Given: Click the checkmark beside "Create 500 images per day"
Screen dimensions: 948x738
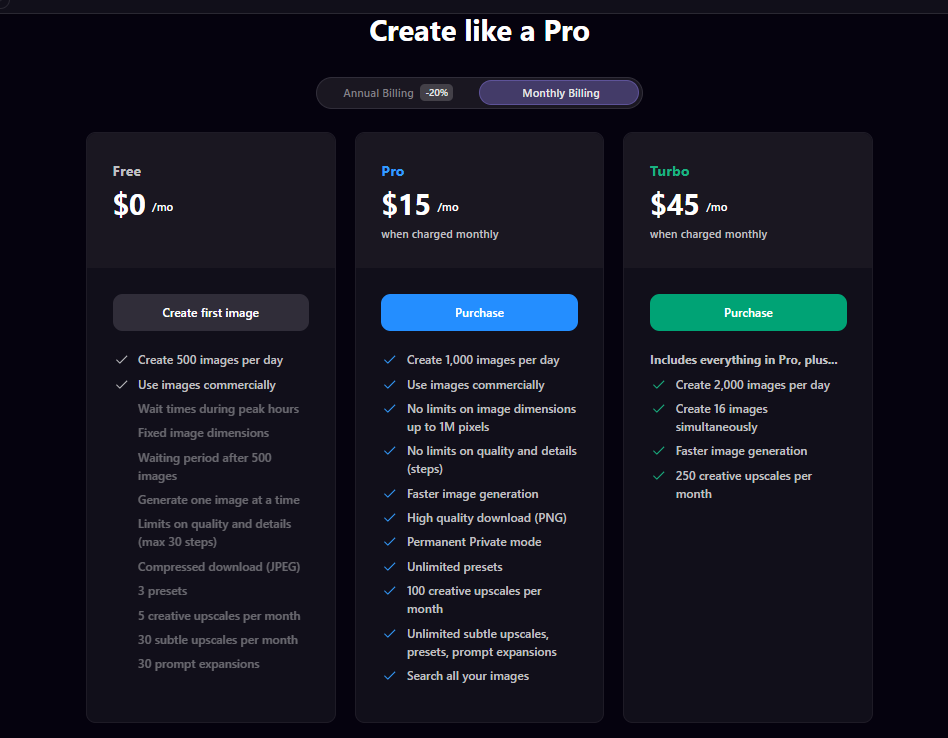Looking at the screenshot, I should (122, 359).
